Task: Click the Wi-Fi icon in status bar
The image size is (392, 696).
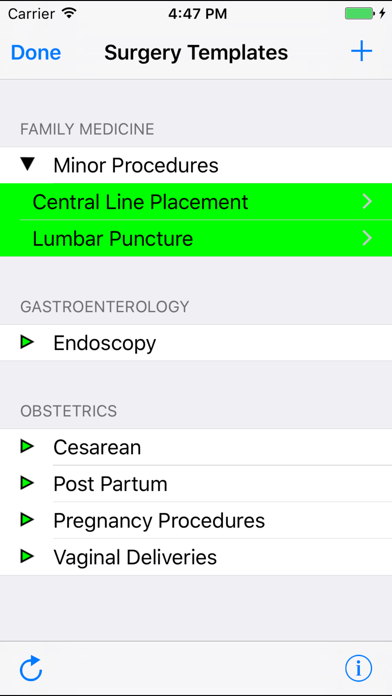Action: point(69,13)
